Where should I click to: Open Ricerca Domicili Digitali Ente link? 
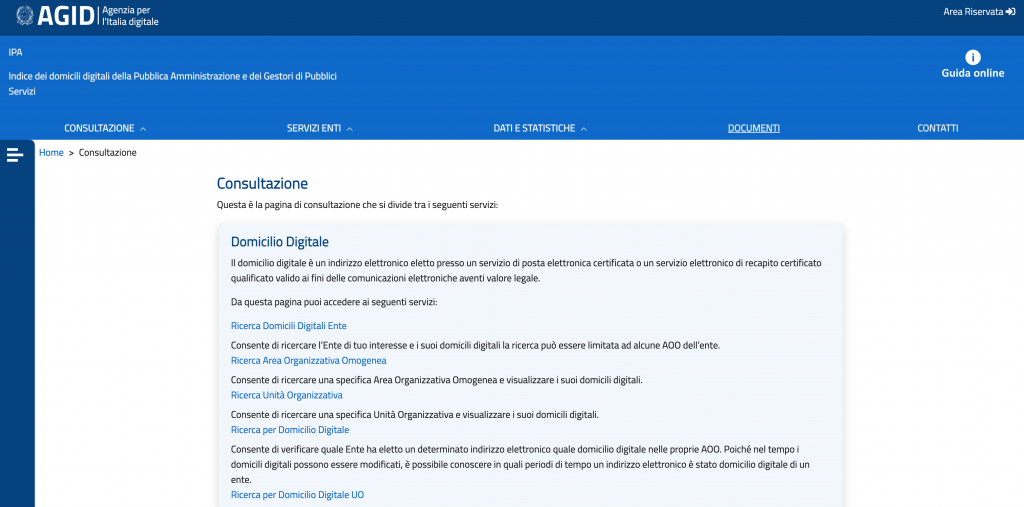click(x=288, y=326)
